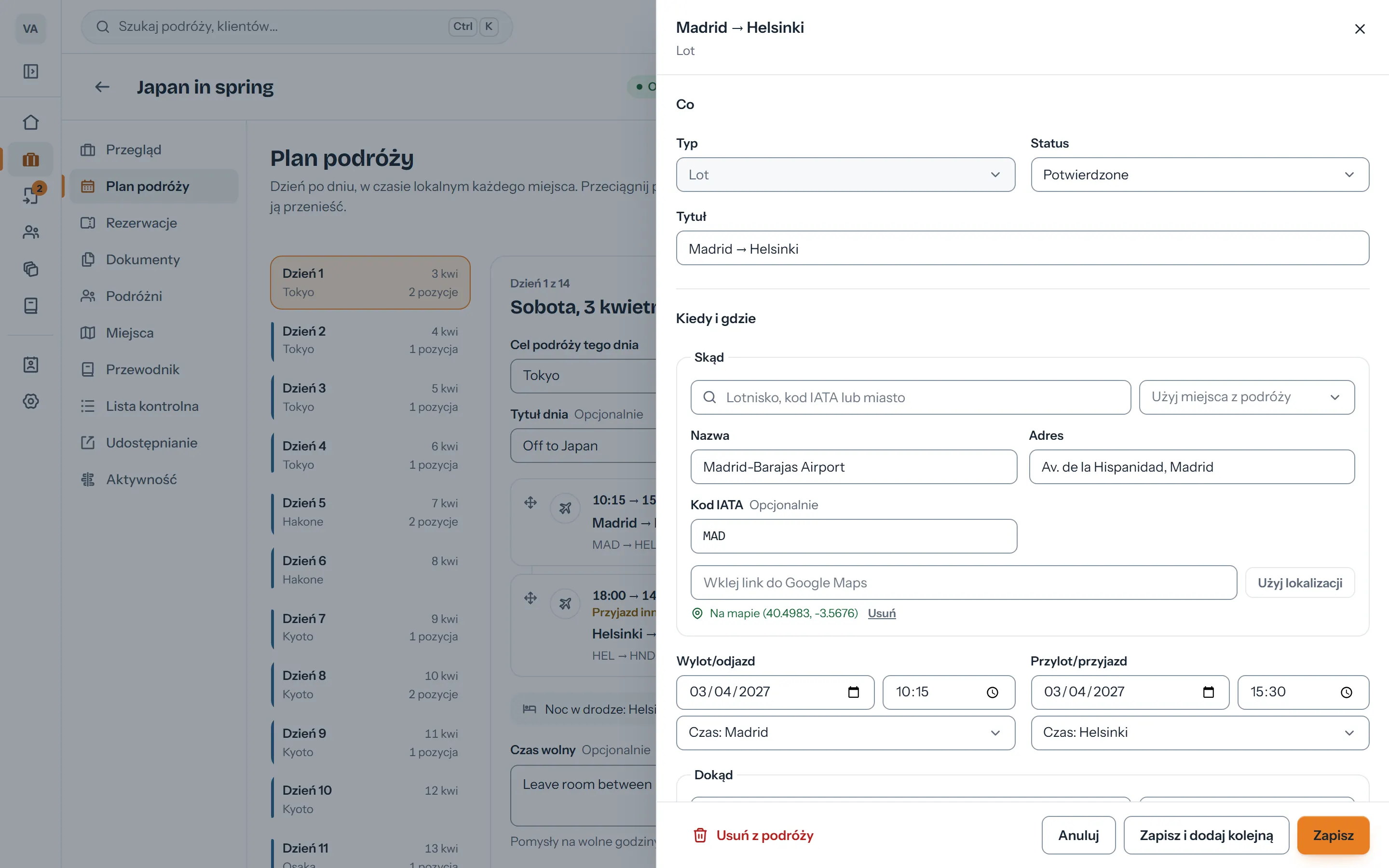
Task: Select Dzień 2 in day list
Action: click(x=370, y=340)
